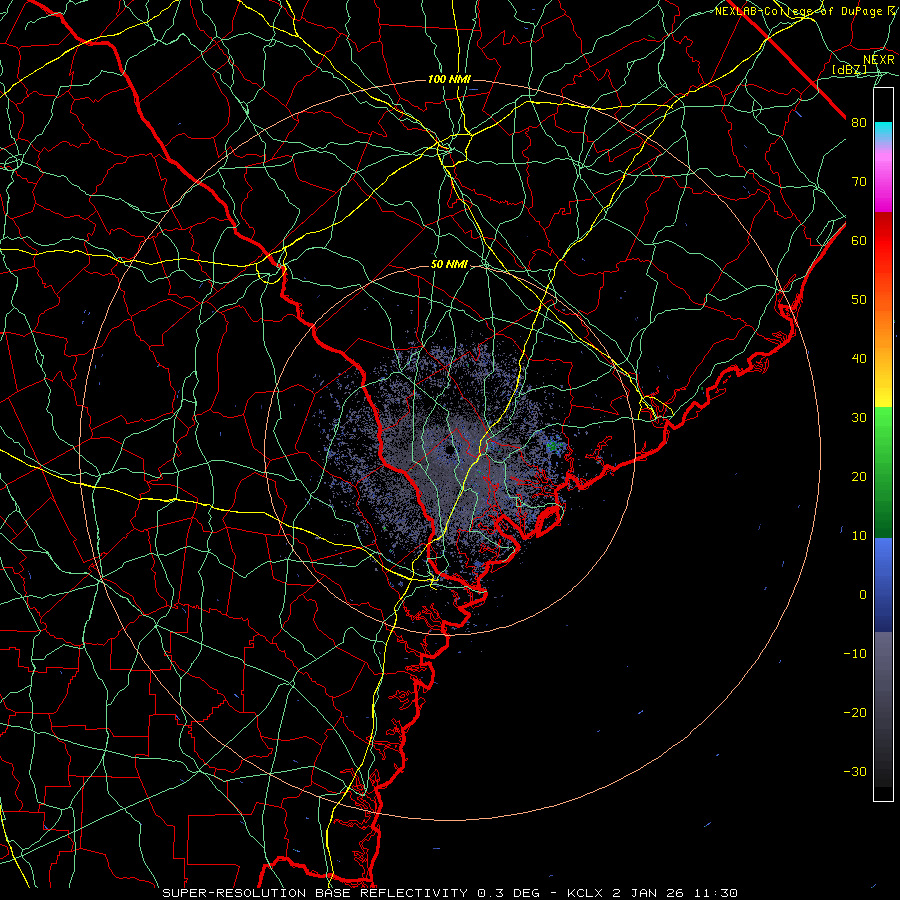Click the [dBZ] unit label
Image resolution: width=900 pixels, height=900 pixels.
click(849, 70)
